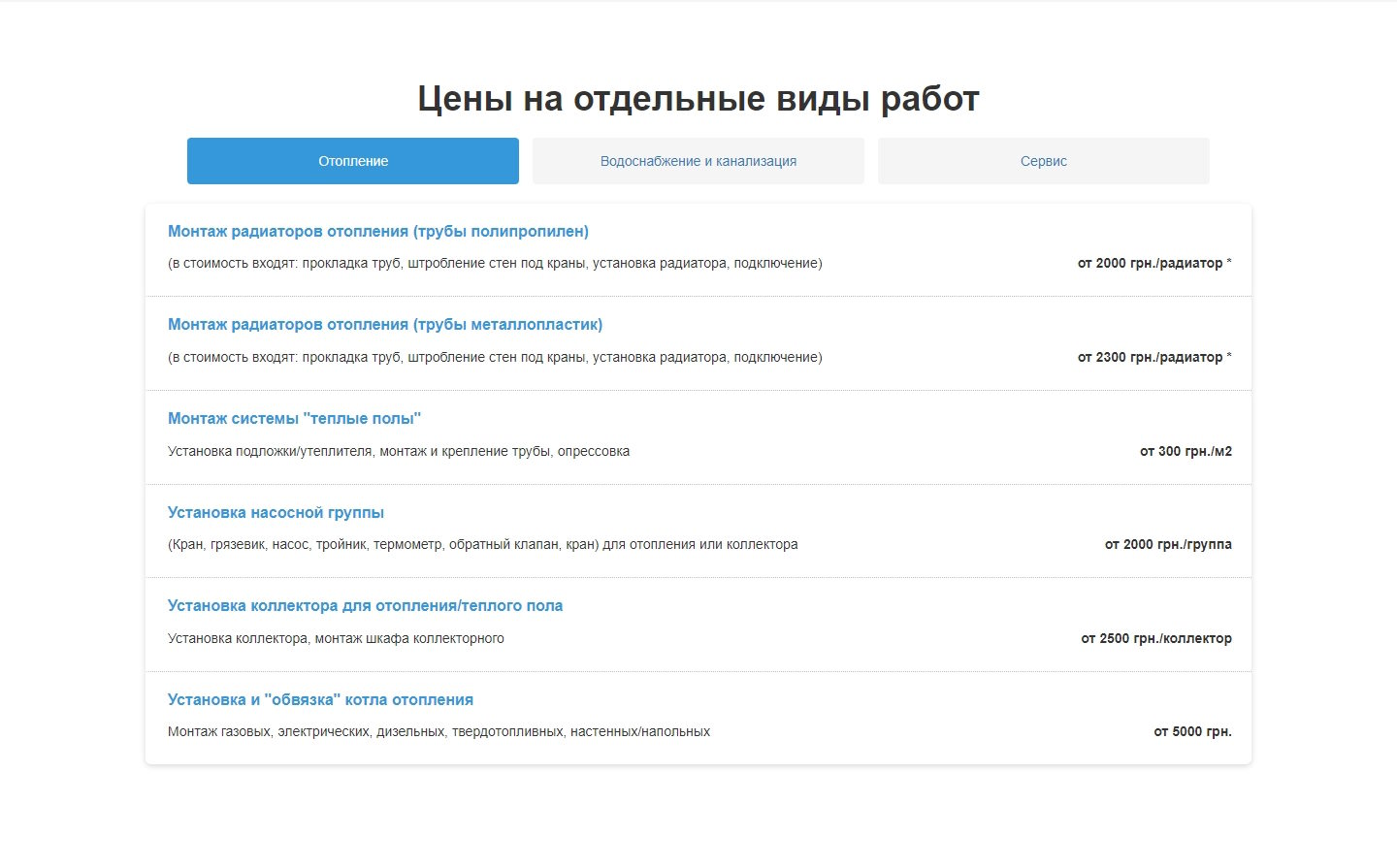Click heading Монтаж радиаторов отопления (трубы металлопластик)
This screenshot has height=868, width=1397.
(385, 324)
